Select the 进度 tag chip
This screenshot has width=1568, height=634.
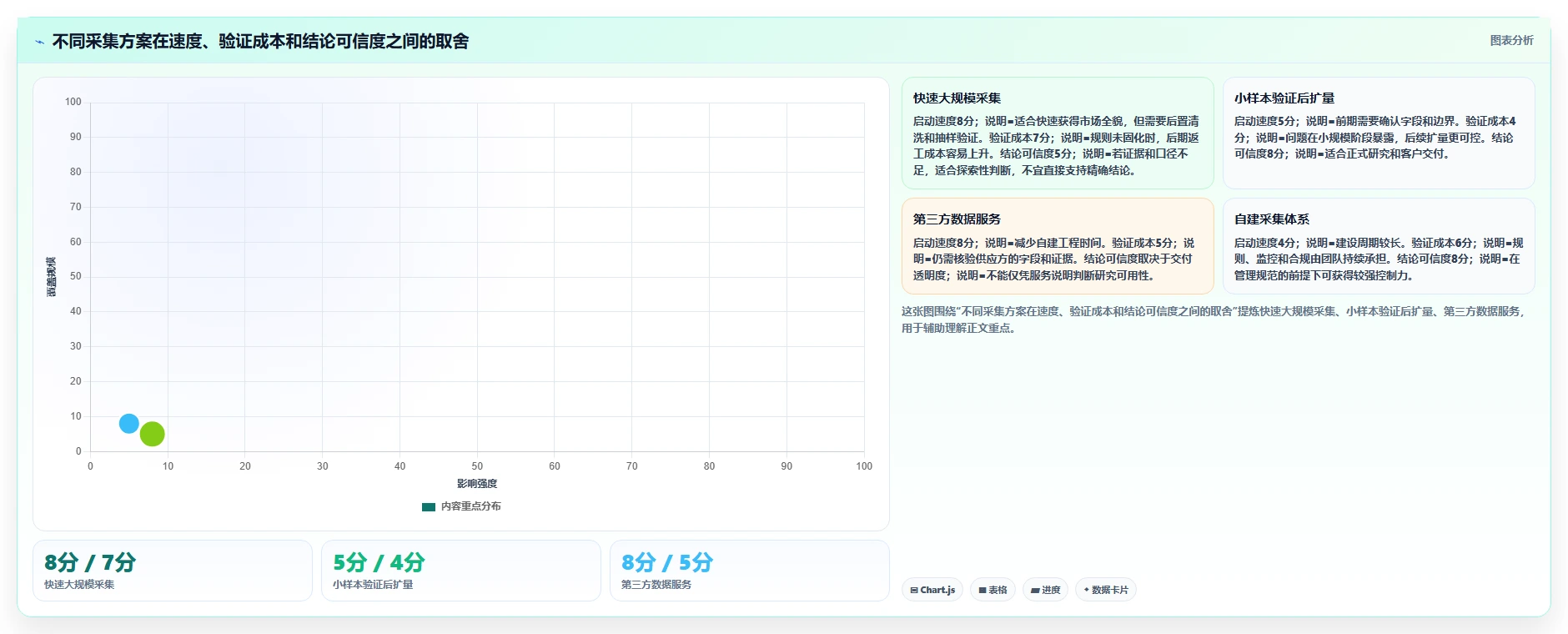pyautogui.click(x=1045, y=590)
